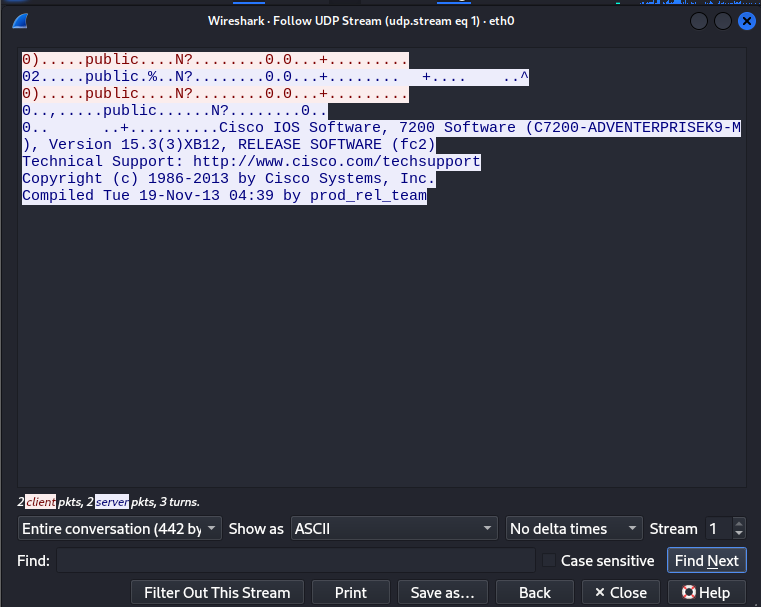Click Filter Out This Stream
Screen dimensions: 761x607
pos(217,592)
